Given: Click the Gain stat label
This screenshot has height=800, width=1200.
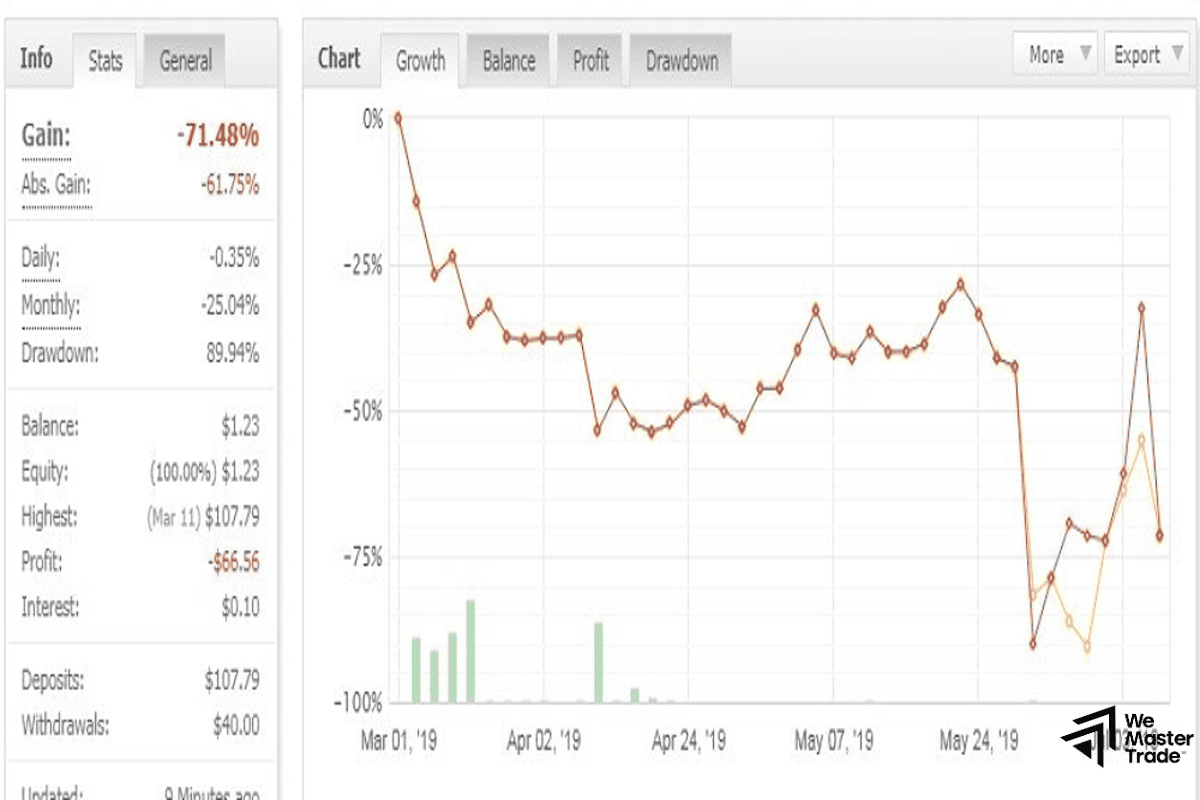Looking at the screenshot, I should coord(44,132).
